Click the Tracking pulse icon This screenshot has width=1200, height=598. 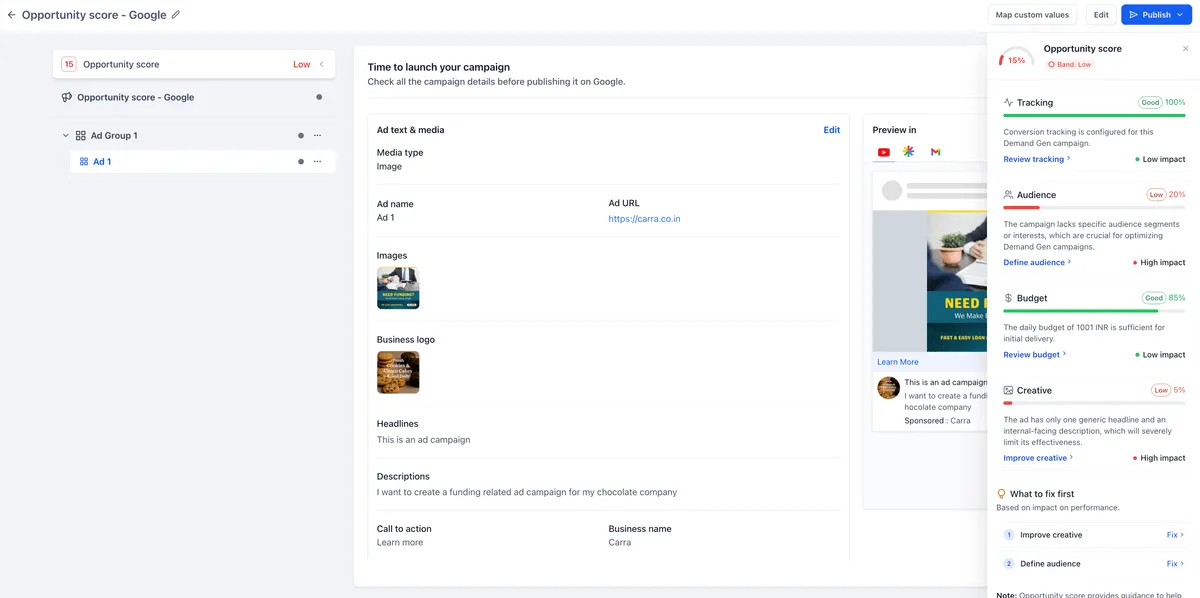click(1008, 102)
